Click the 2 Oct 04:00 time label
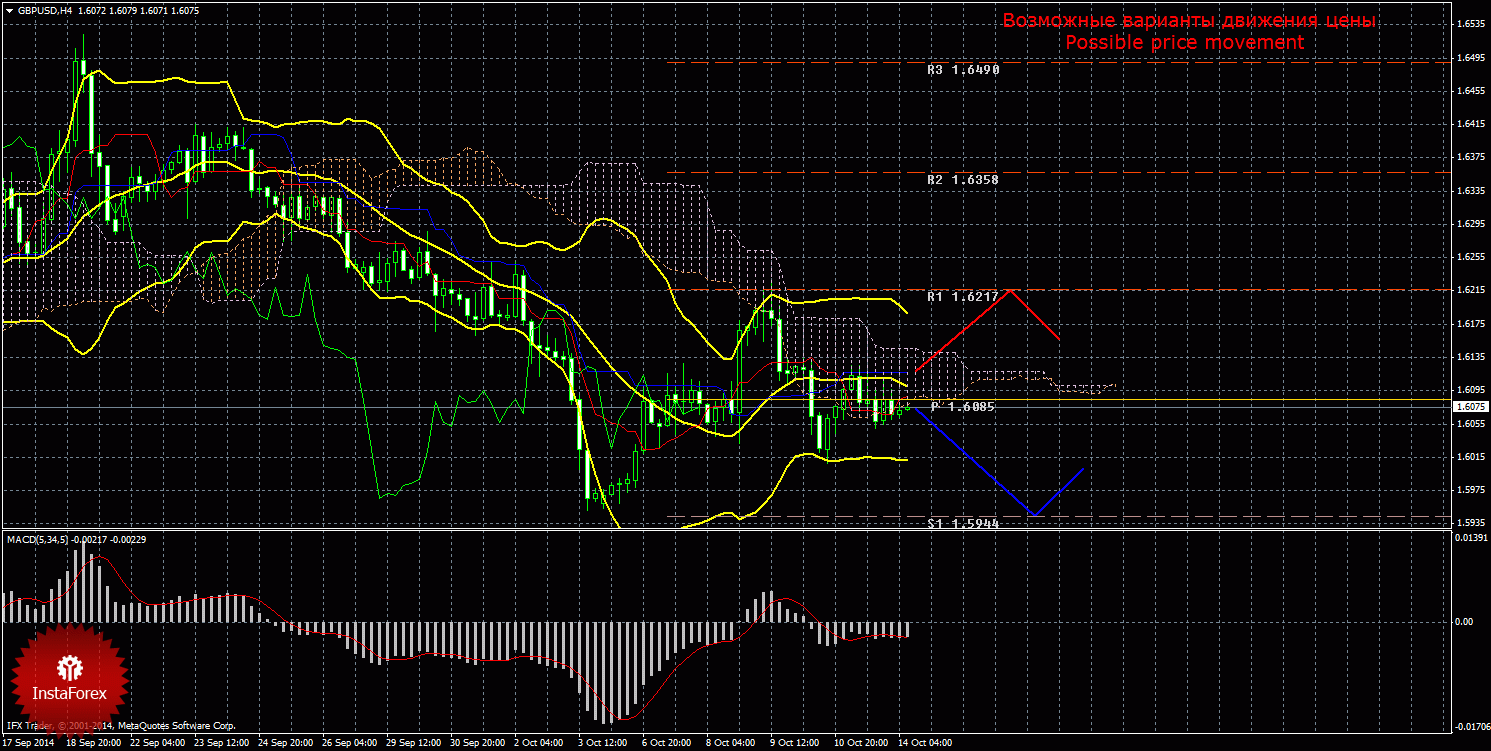The height and width of the screenshot is (751, 1491). coord(540,743)
